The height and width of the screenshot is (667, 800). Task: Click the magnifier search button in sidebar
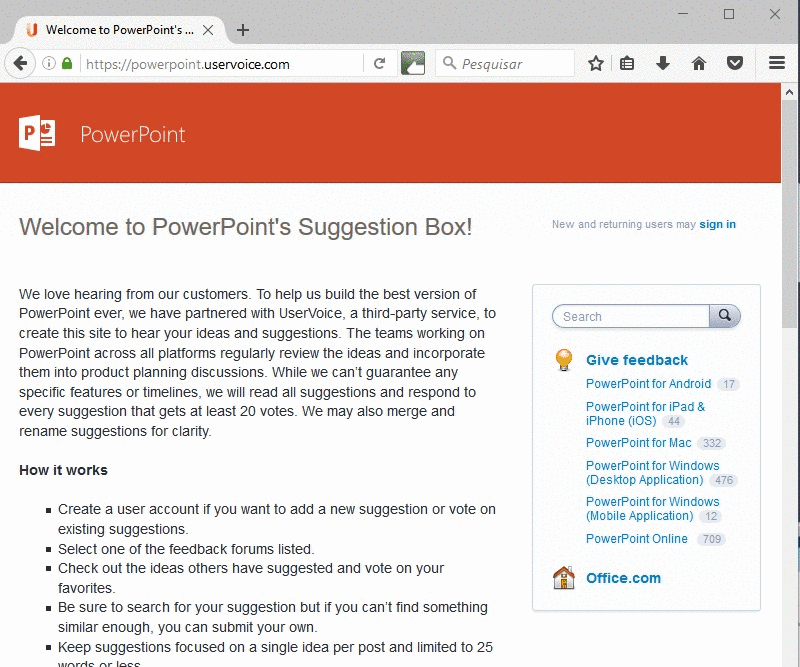click(x=725, y=316)
